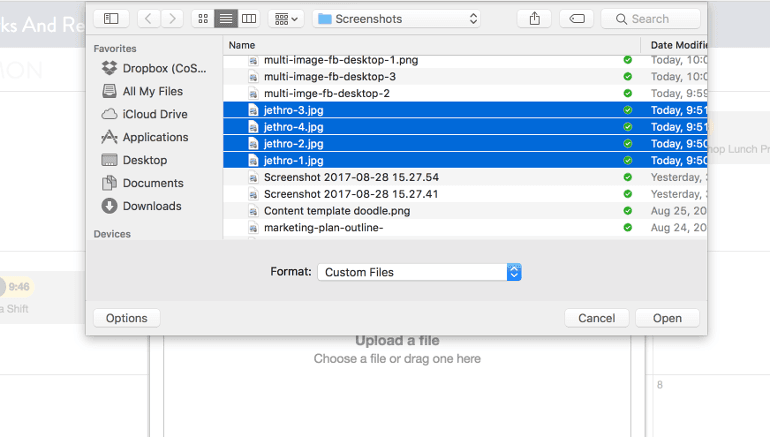
Task: Toggle the sidebar visibility button
Action: click(111, 18)
